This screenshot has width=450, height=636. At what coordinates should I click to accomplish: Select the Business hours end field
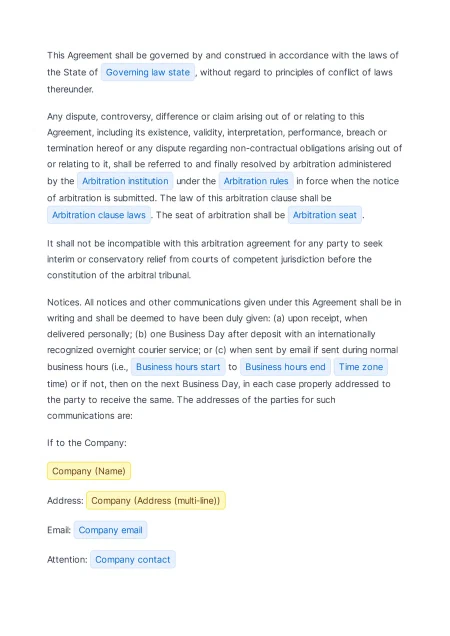pos(285,367)
